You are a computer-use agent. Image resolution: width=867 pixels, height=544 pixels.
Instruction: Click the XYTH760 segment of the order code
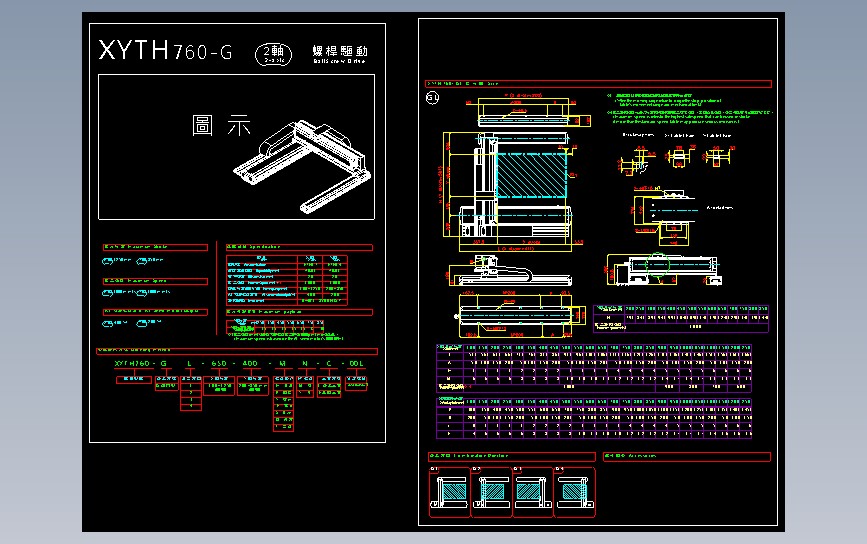pos(132,363)
